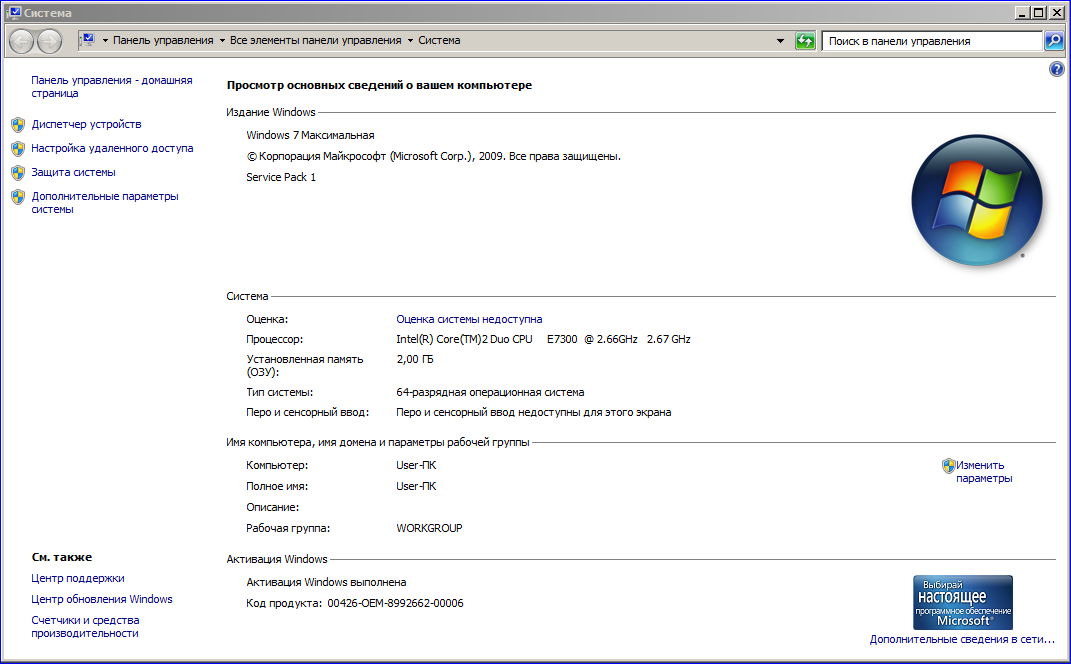Image resolution: width=1071 pixels, height=664 pixels.
Task: Click the Поиск в панели управления field
Action: coord(932,41)
